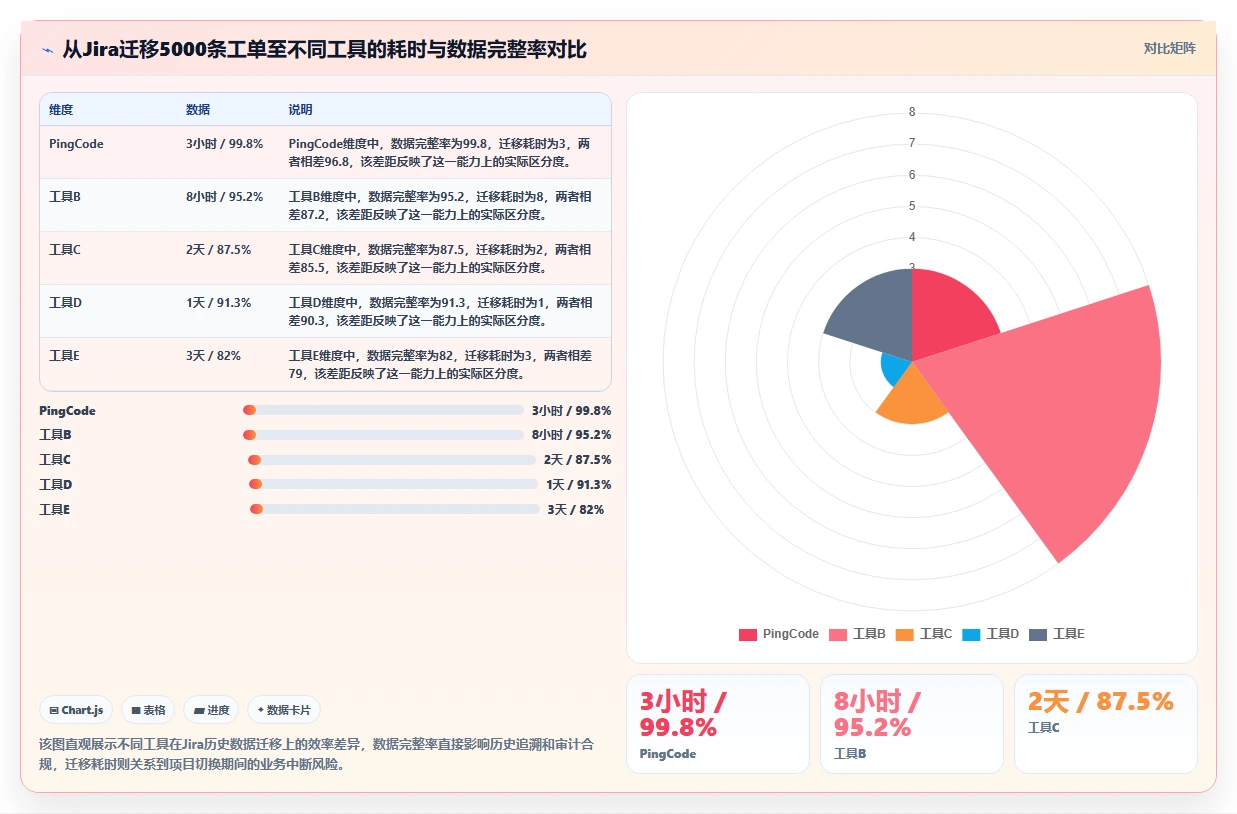Open the 工具B 8小时 / 95.2% data card
Screen dimensions: 1237x814
[x=912, y=724]
